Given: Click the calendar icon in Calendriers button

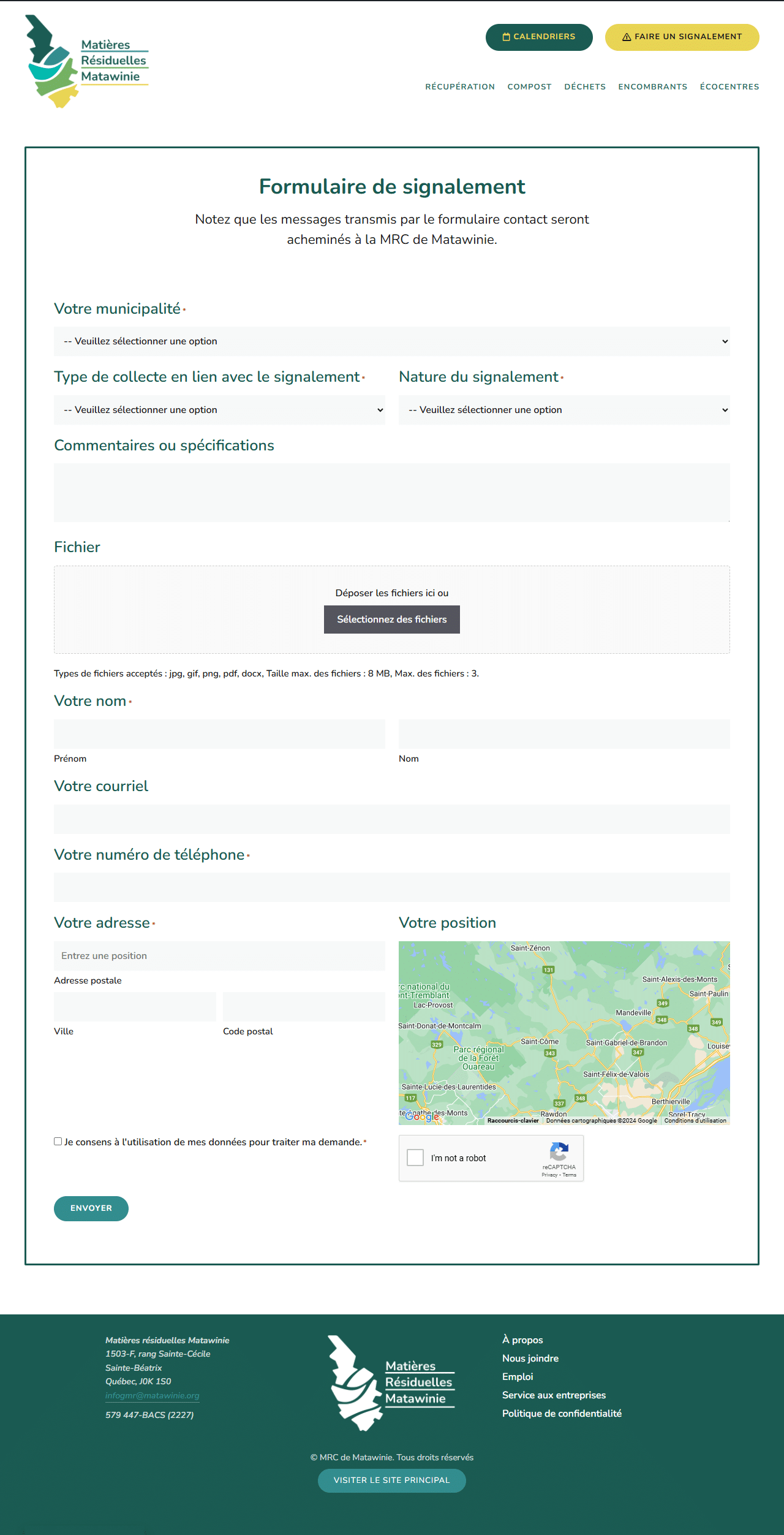Looking at the screenshot, I should coord(506,37).
